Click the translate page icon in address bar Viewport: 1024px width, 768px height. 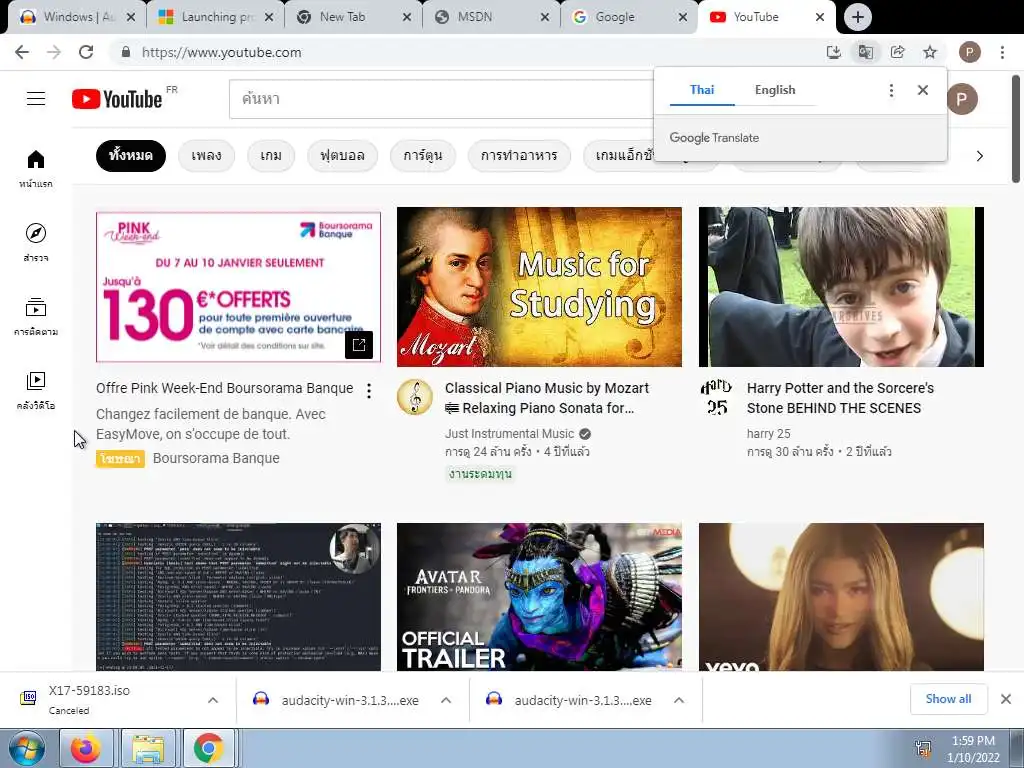865,52
